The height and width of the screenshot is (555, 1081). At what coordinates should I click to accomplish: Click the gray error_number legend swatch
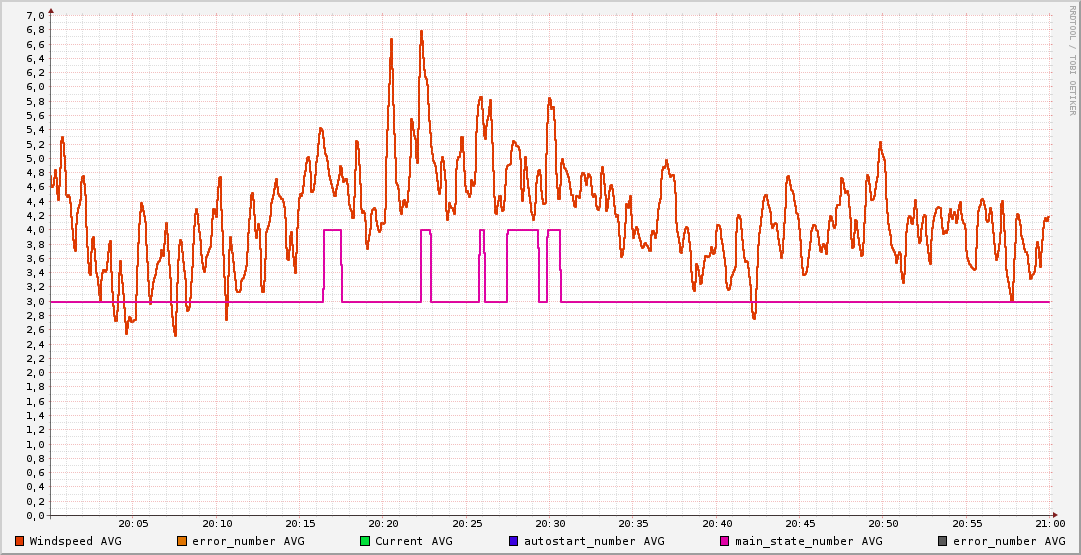[942, 541]
